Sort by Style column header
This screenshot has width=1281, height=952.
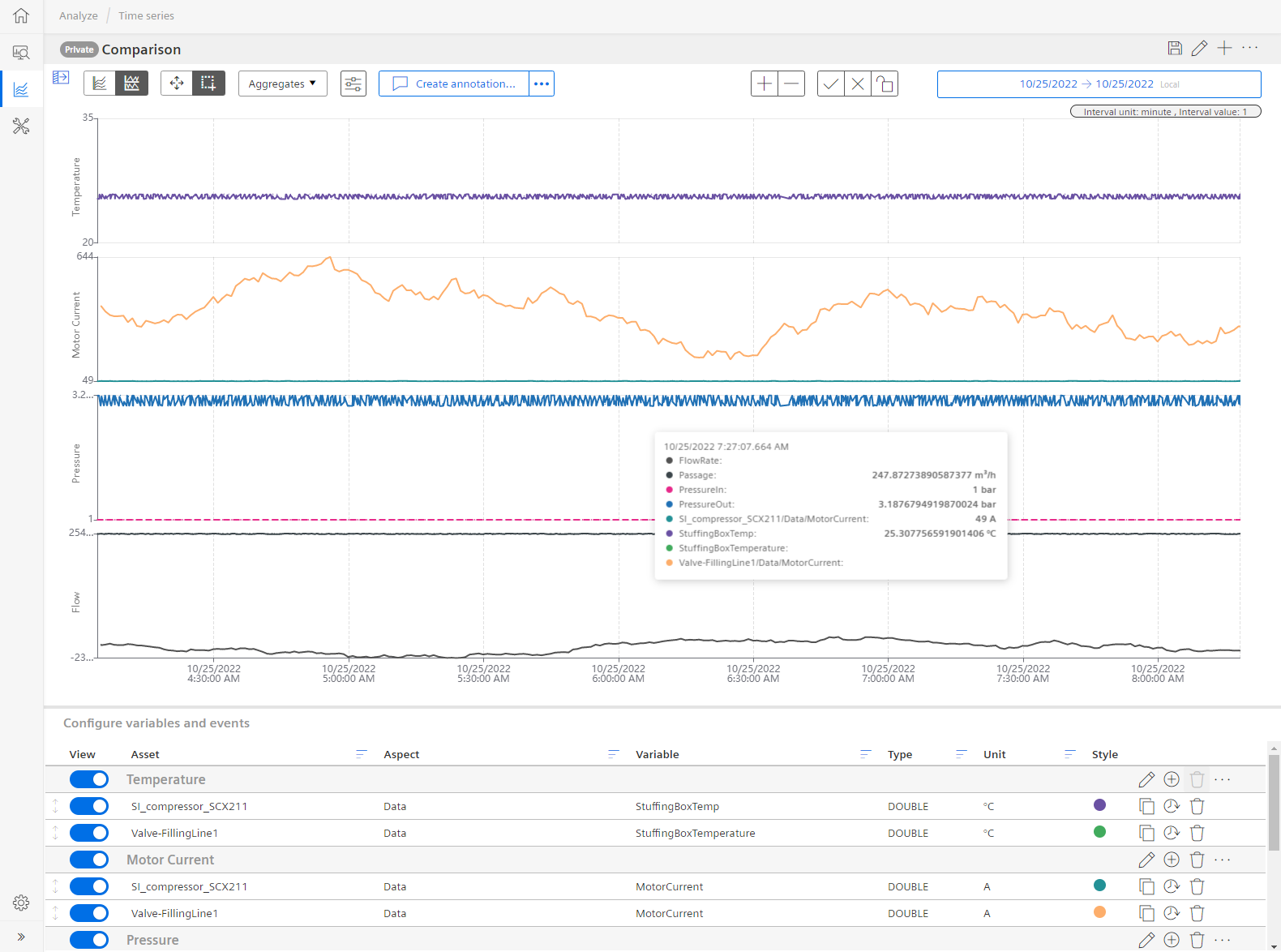[x=1104, y=754]
